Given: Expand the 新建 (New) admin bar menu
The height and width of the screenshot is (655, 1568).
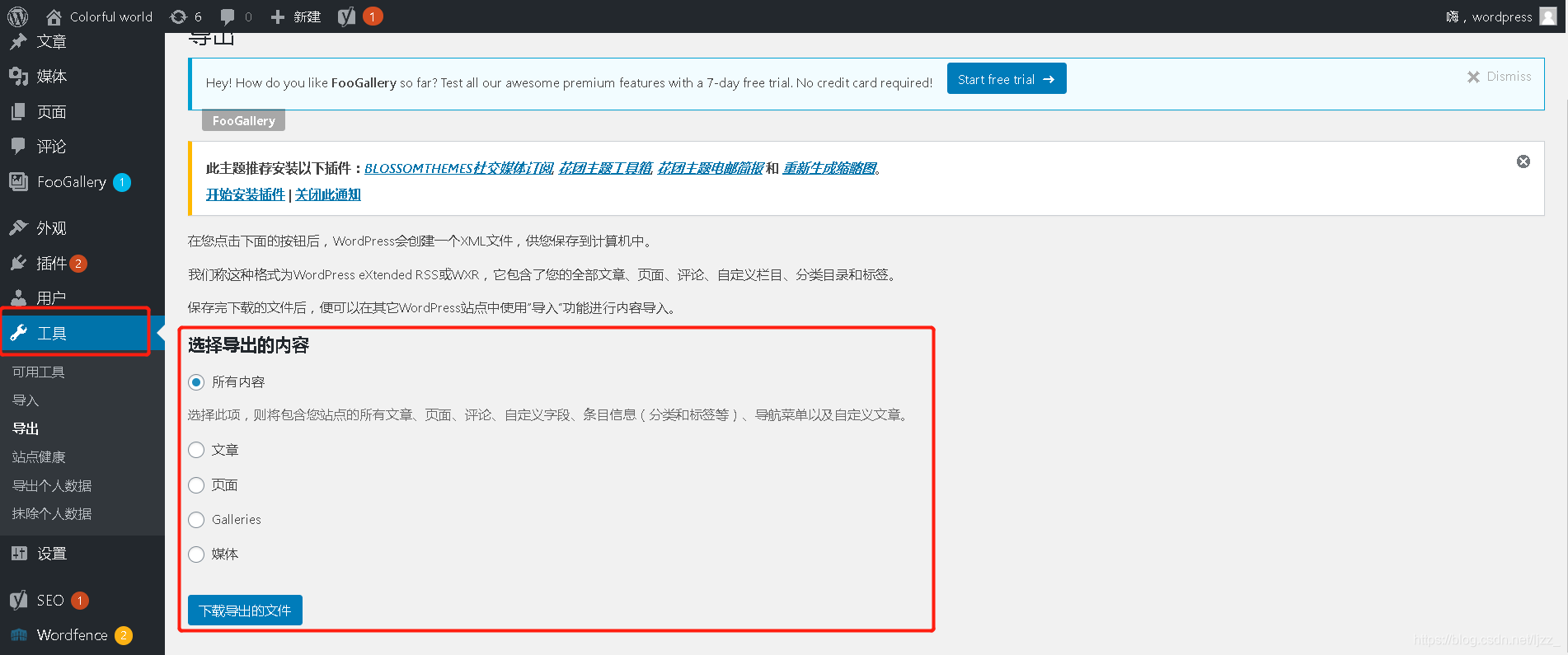Looking at the screenshot, I should click(296, 16).
